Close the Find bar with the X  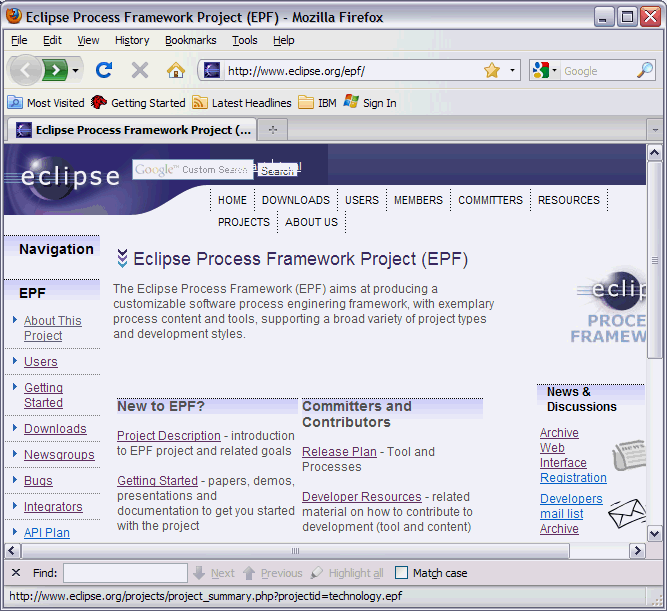[16, 573]
